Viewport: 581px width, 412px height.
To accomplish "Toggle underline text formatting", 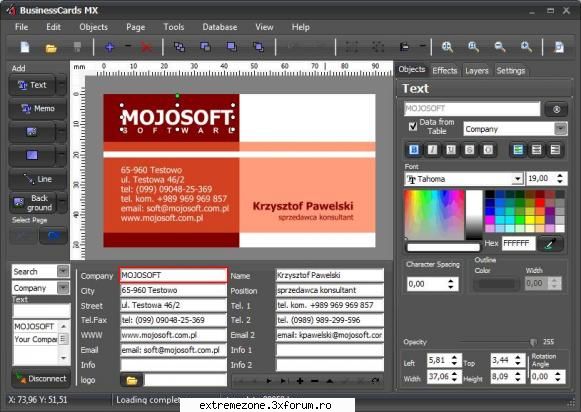I will pyautogui.click(x=451, y=150).
